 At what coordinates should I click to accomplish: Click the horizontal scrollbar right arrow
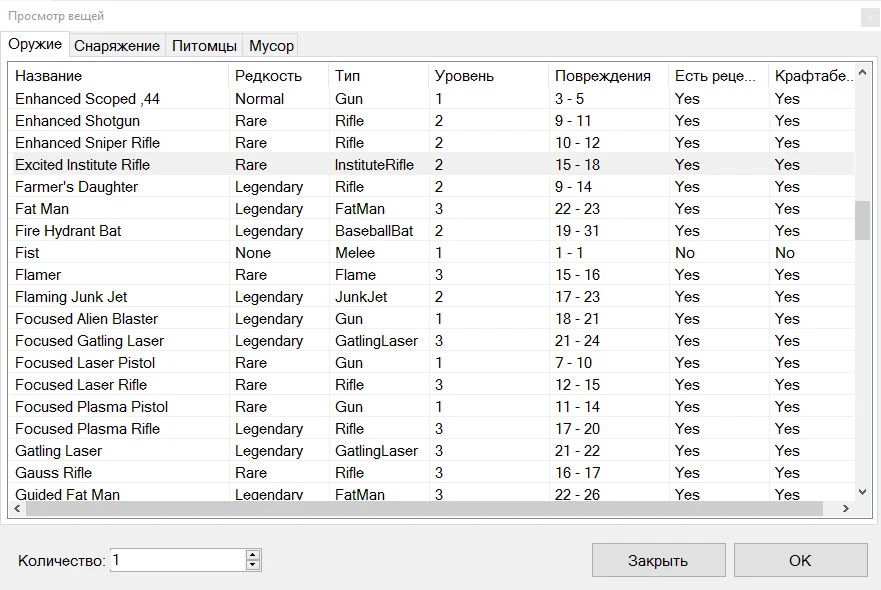coord(845,508)
